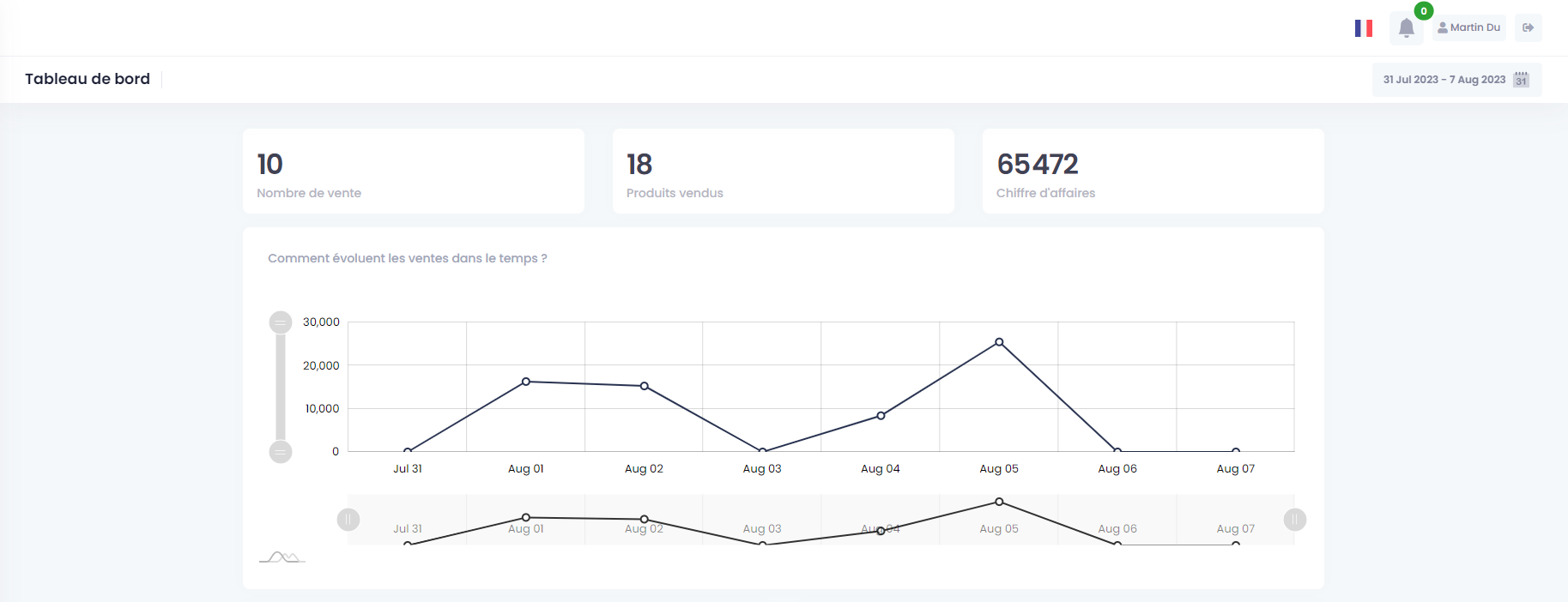Click the left handle of timeline range
Viewport: 1568px width, 602px height.
click(x=348, y=520)
